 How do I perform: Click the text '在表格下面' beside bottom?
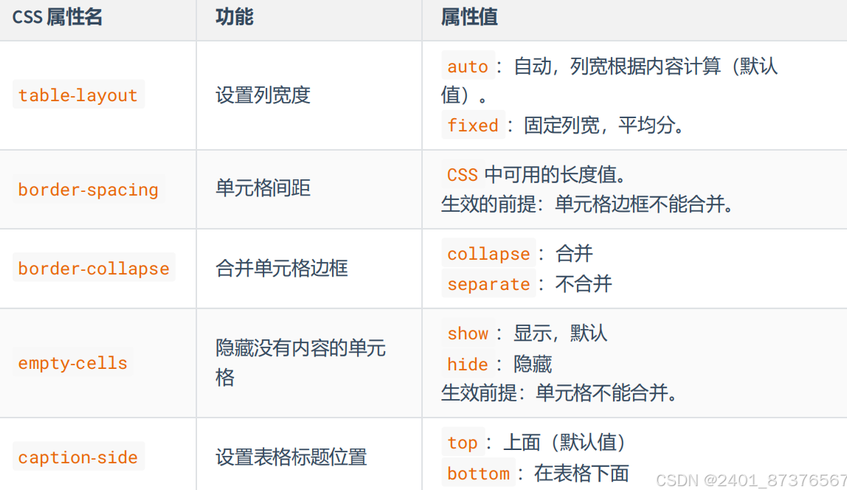(x=582, y=473)
